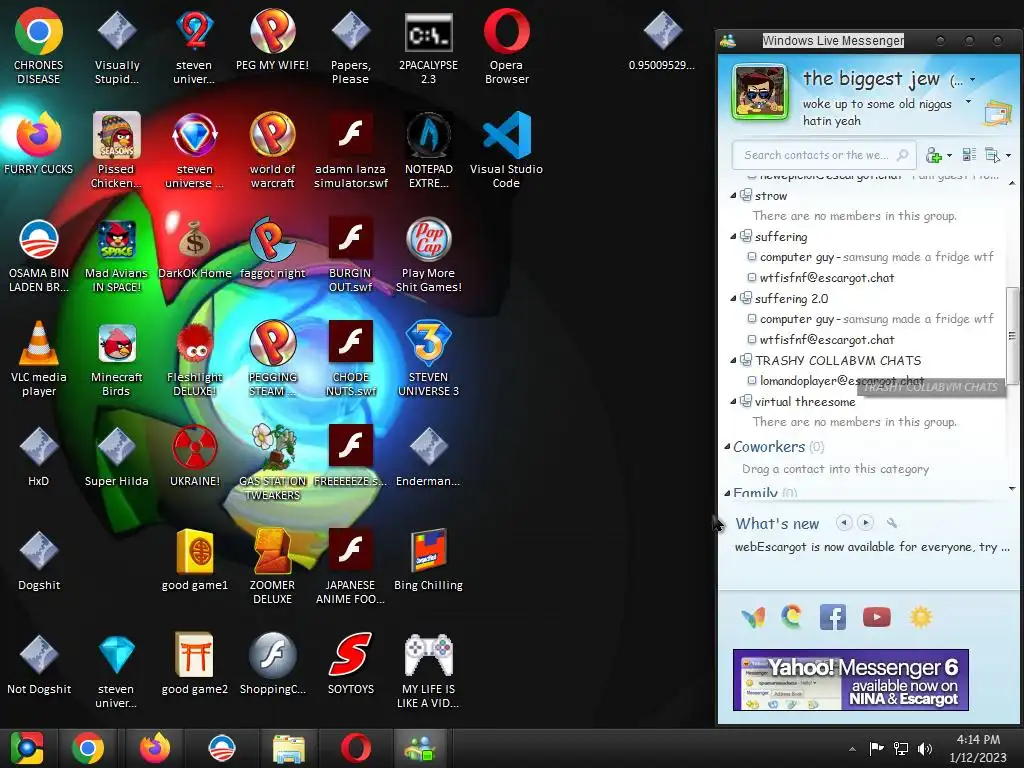The image size is (1024, 768).
Task: Select the Bing Chilling floppy icon
Action: (428, 560)
